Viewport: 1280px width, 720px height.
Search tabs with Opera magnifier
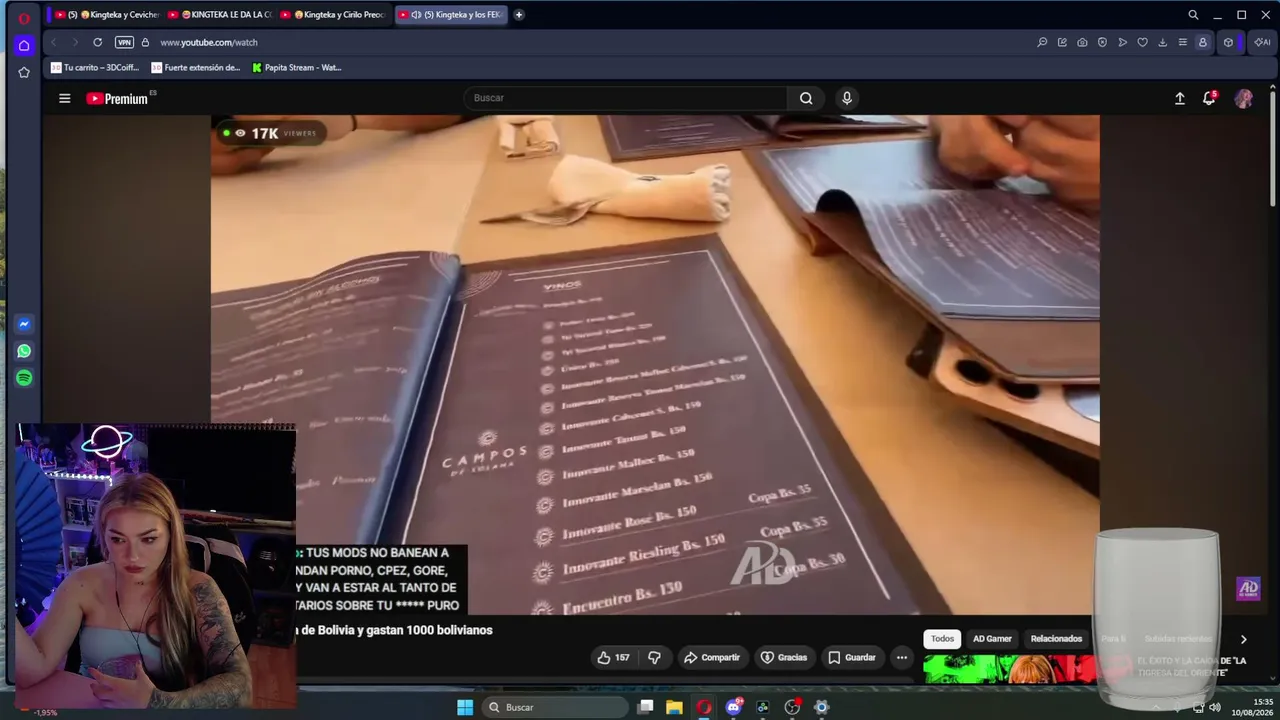[x=1193, y=15]
